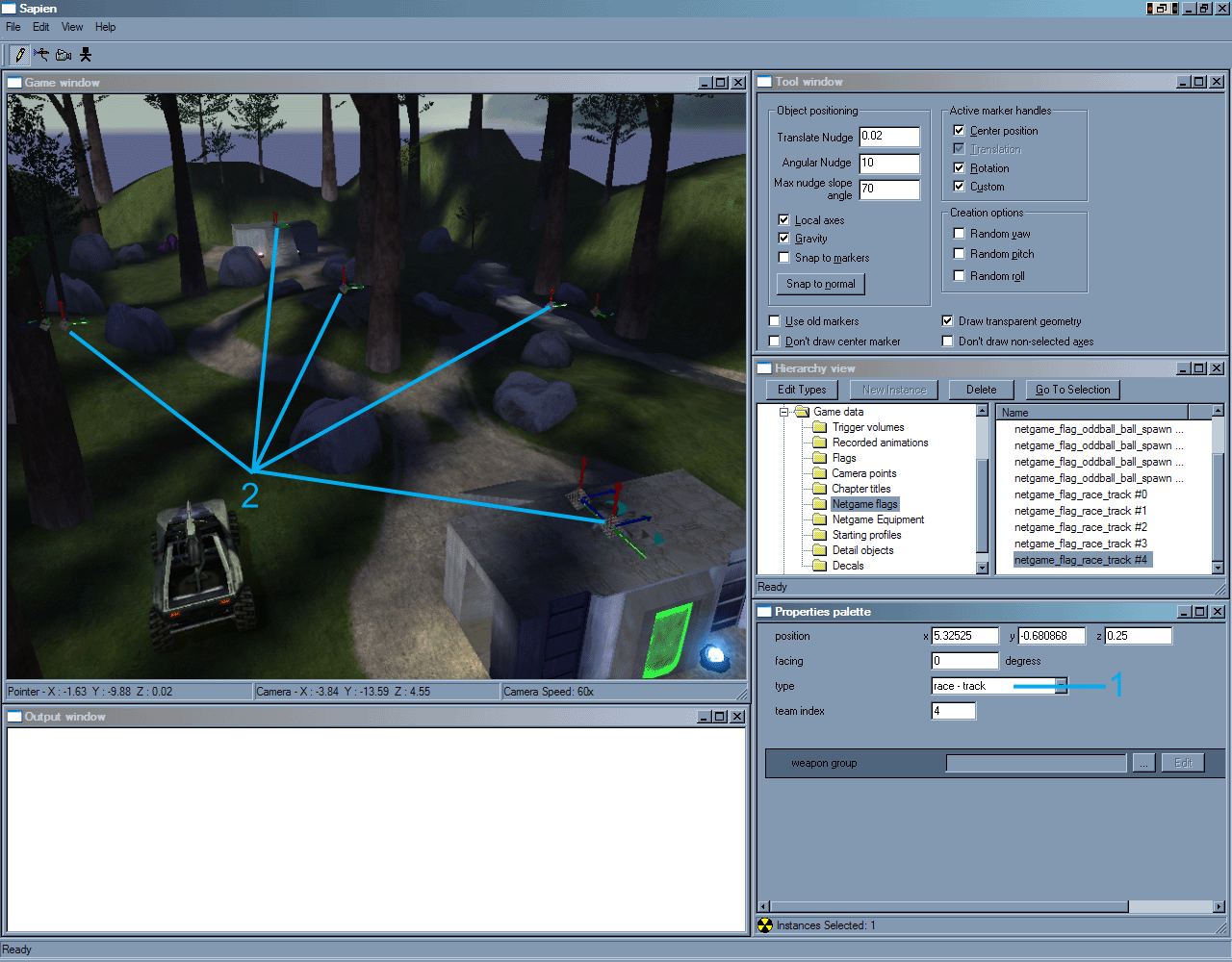Screen dimensions: 1232x962
Task: Select the pencil edit tool in toolbar
Action: click(20, 55)
